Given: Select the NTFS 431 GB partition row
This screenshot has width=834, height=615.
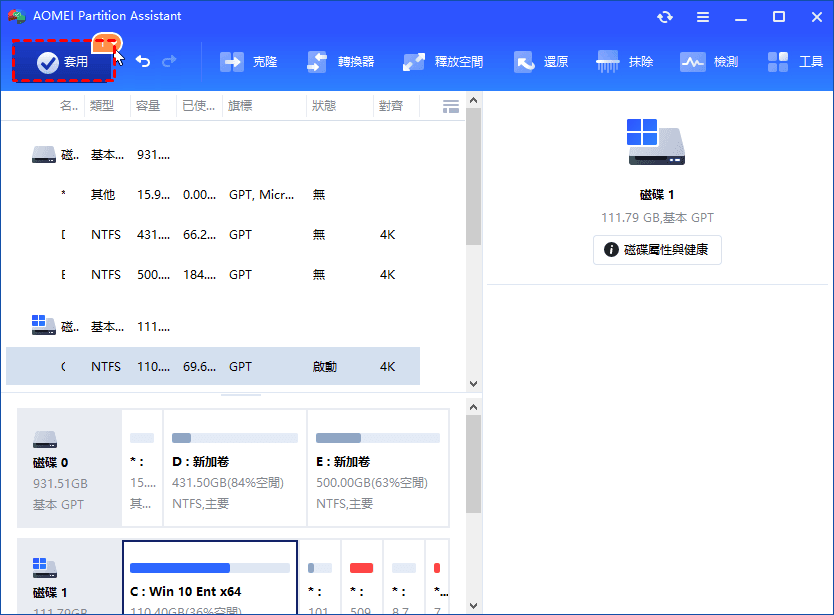Looking at the screenshot, I should point(213,235).
